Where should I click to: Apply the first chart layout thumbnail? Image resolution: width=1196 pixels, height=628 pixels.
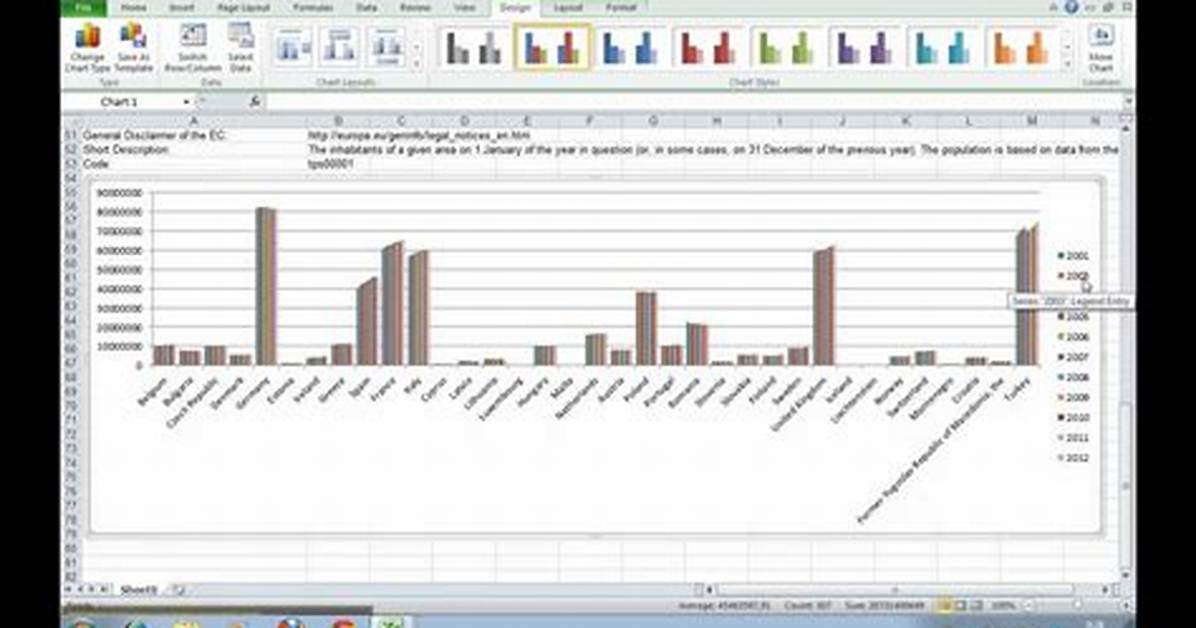point(293,49)
